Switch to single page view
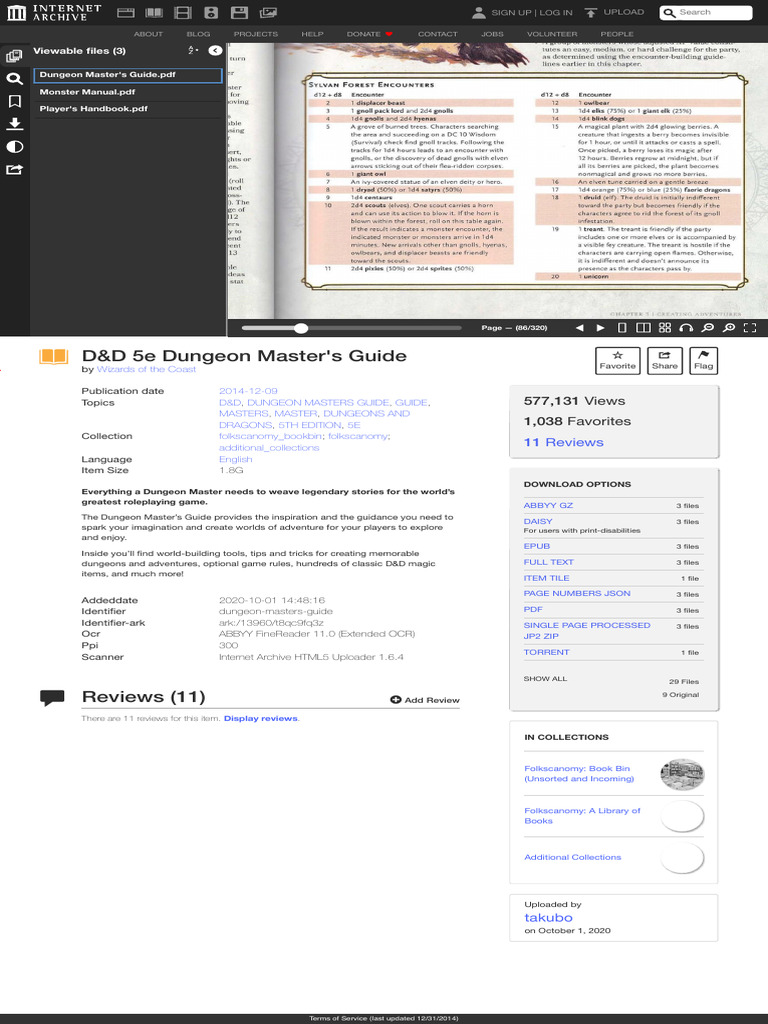Screen dimensions: 768x1024 622,328
